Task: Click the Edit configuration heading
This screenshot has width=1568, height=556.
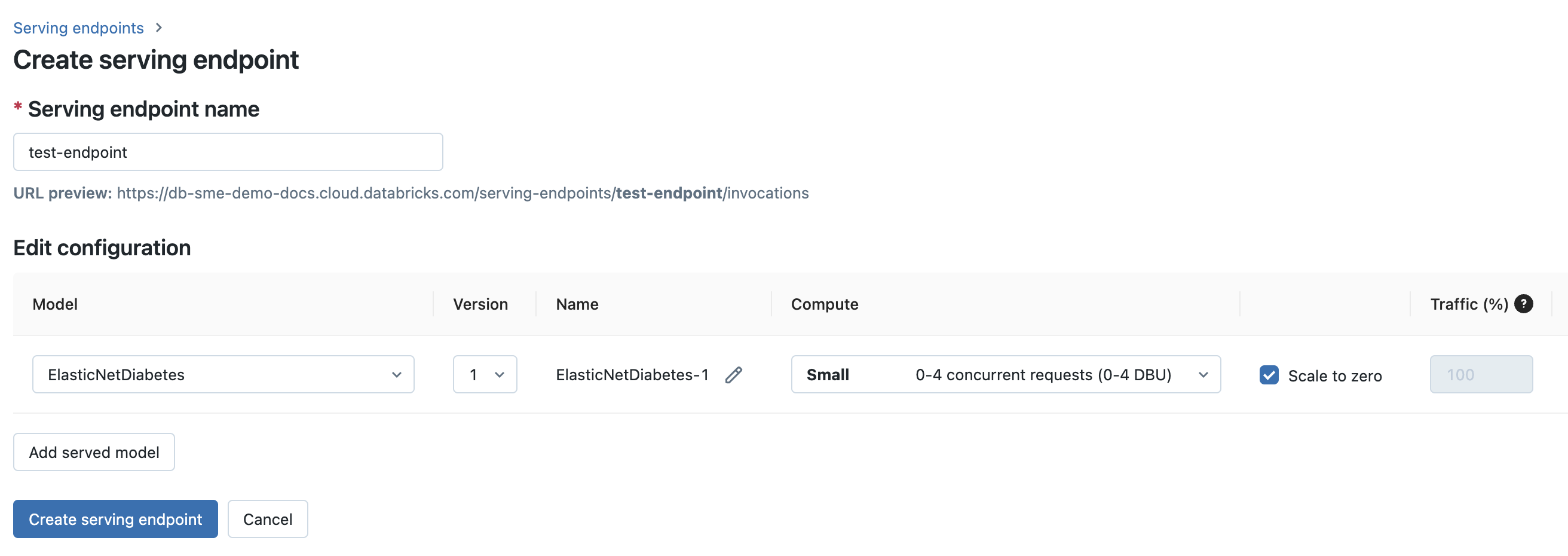Action: (102, 248)
